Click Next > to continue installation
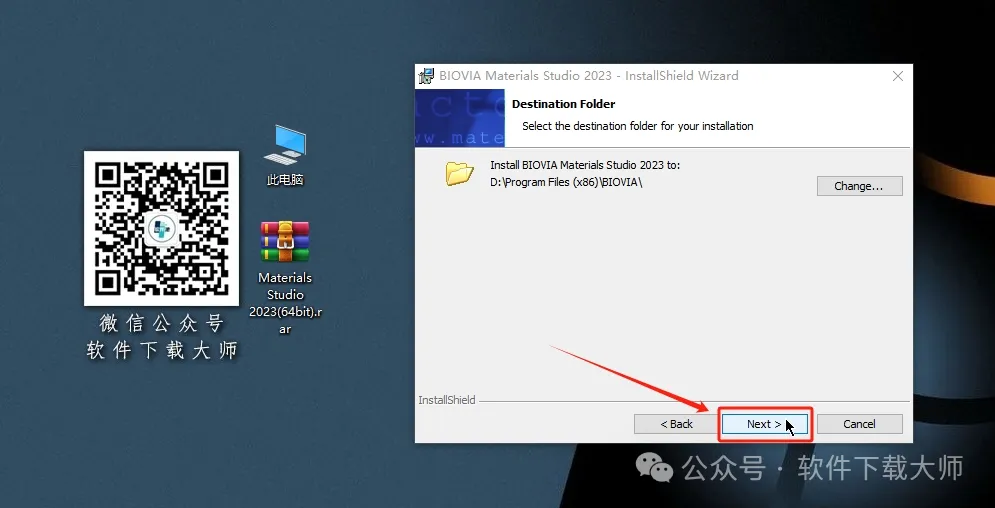 click(764, 424)
